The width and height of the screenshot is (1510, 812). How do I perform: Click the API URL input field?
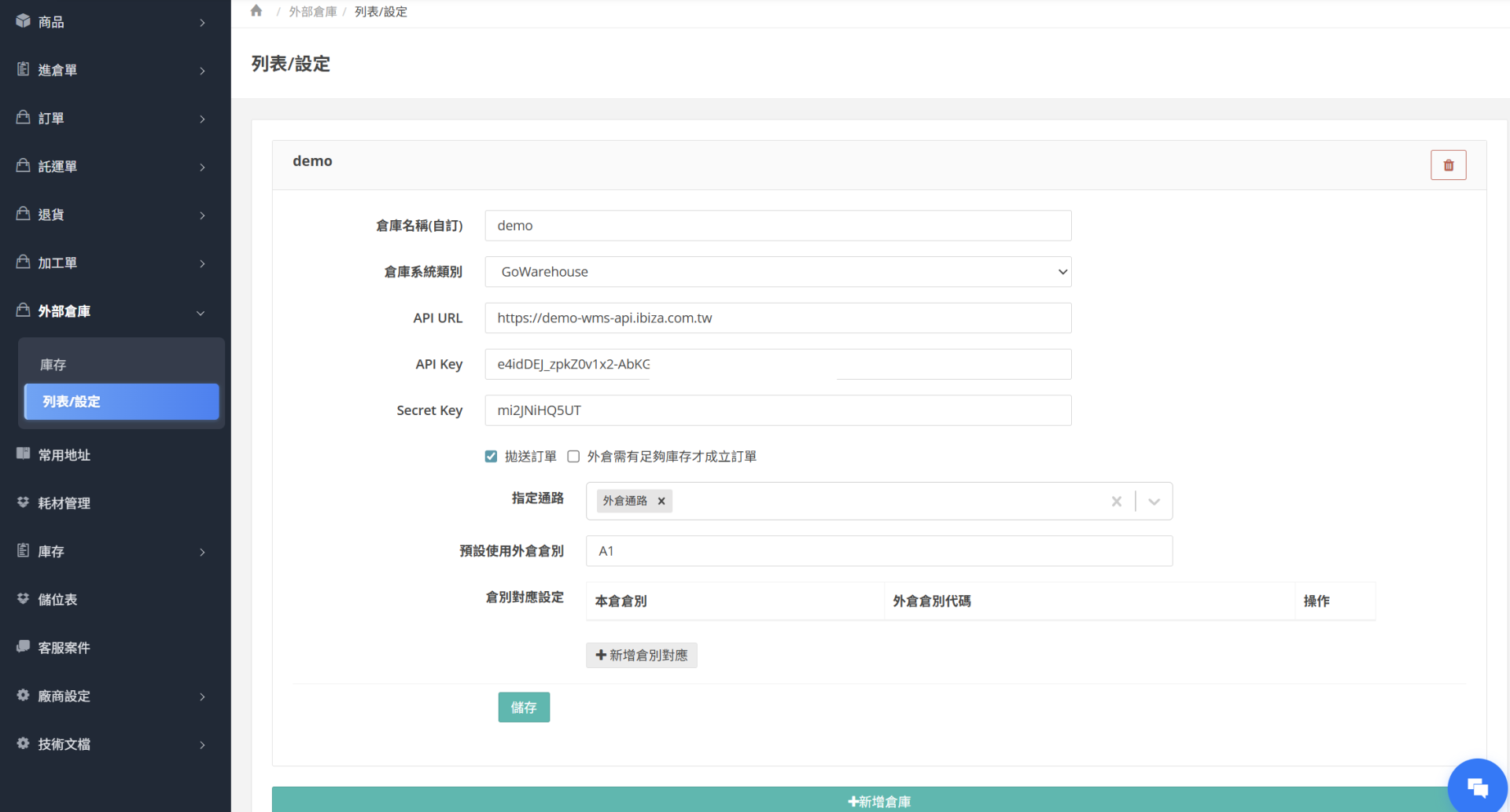pos(778,318)
